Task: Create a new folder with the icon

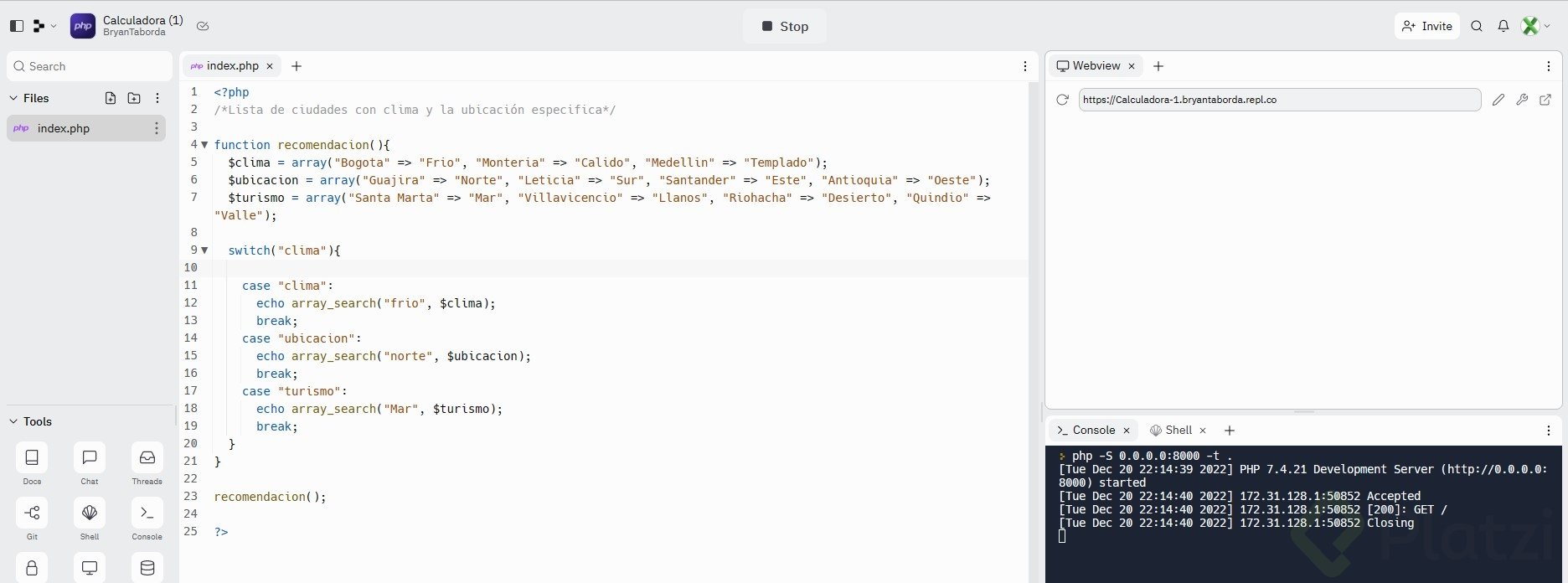Action: pyautogui.click(x=134, y=98)
